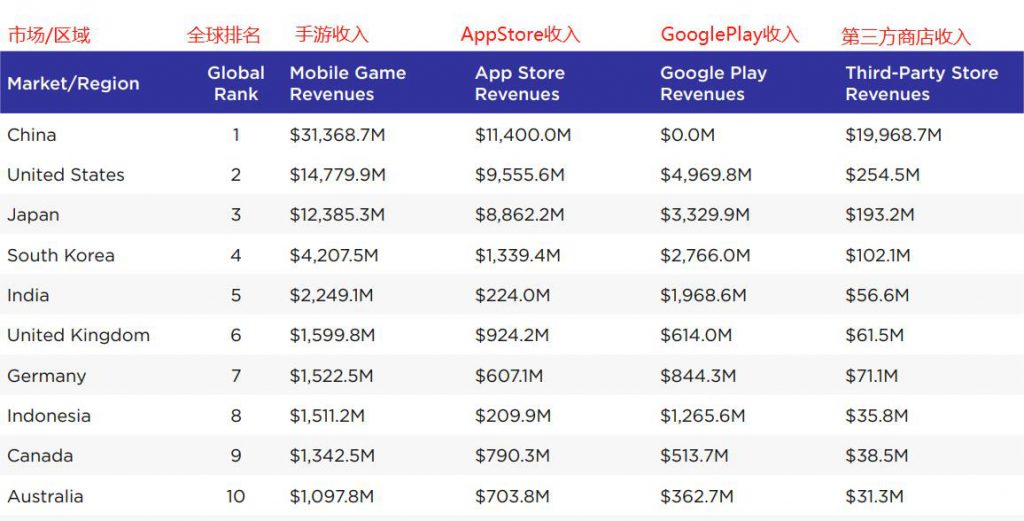
Task: Select China's $19,968.7M third-party store value
Action: [893, 135]
